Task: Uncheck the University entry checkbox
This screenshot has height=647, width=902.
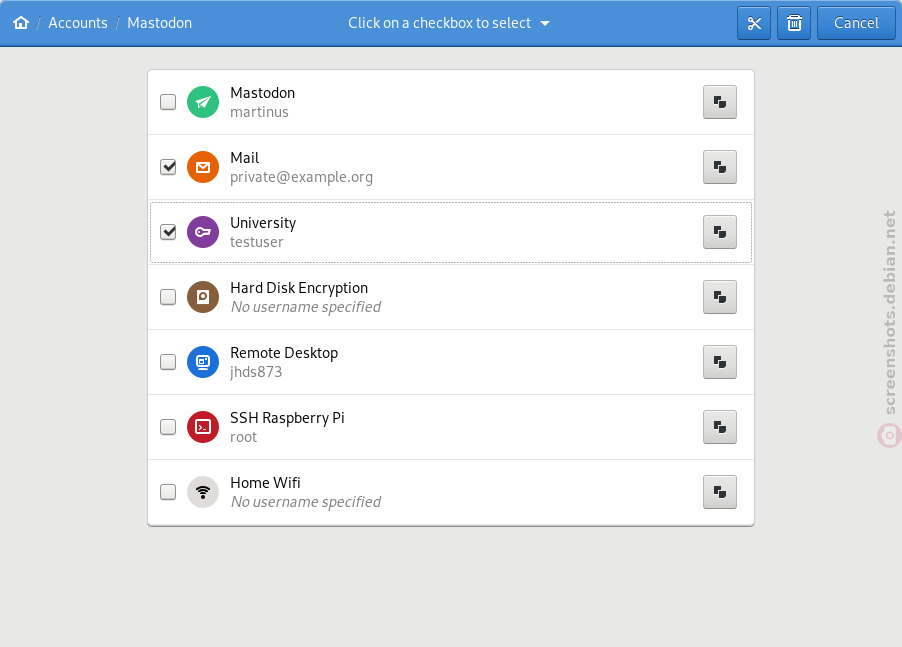Action: coord(168,232)
